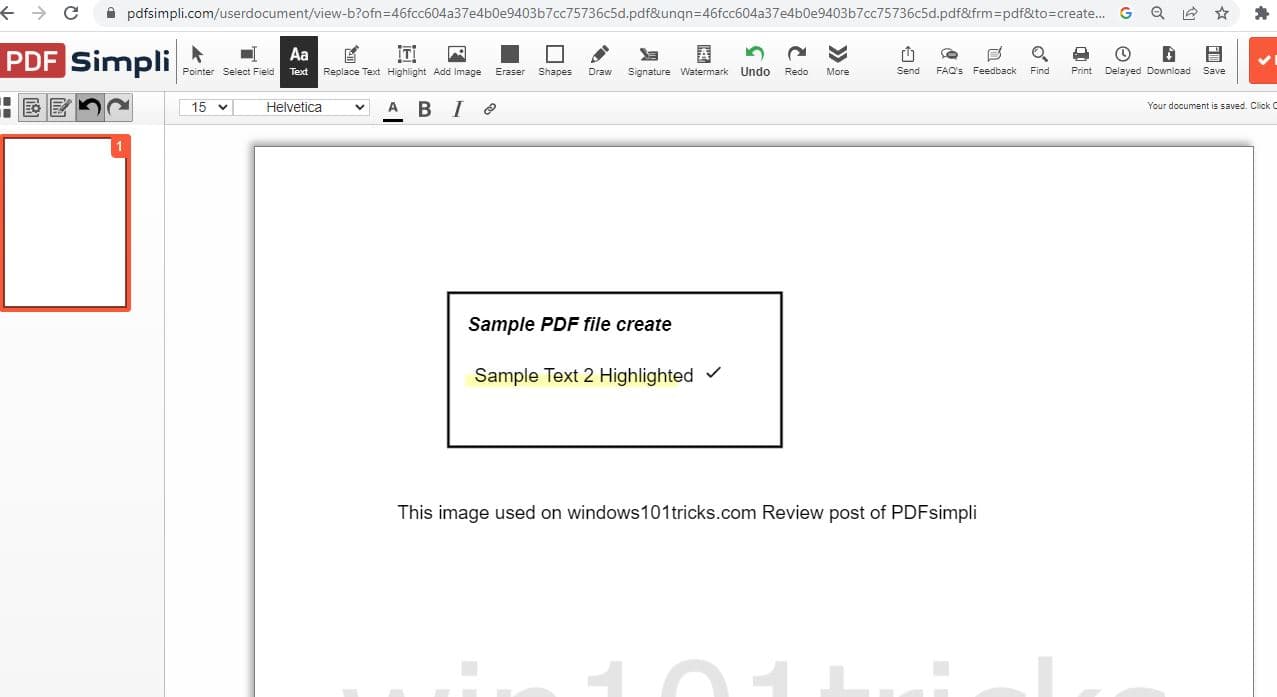Open the text color picker
The image size is (1277, 697).
pyautogui.click(x=393, y=109)
